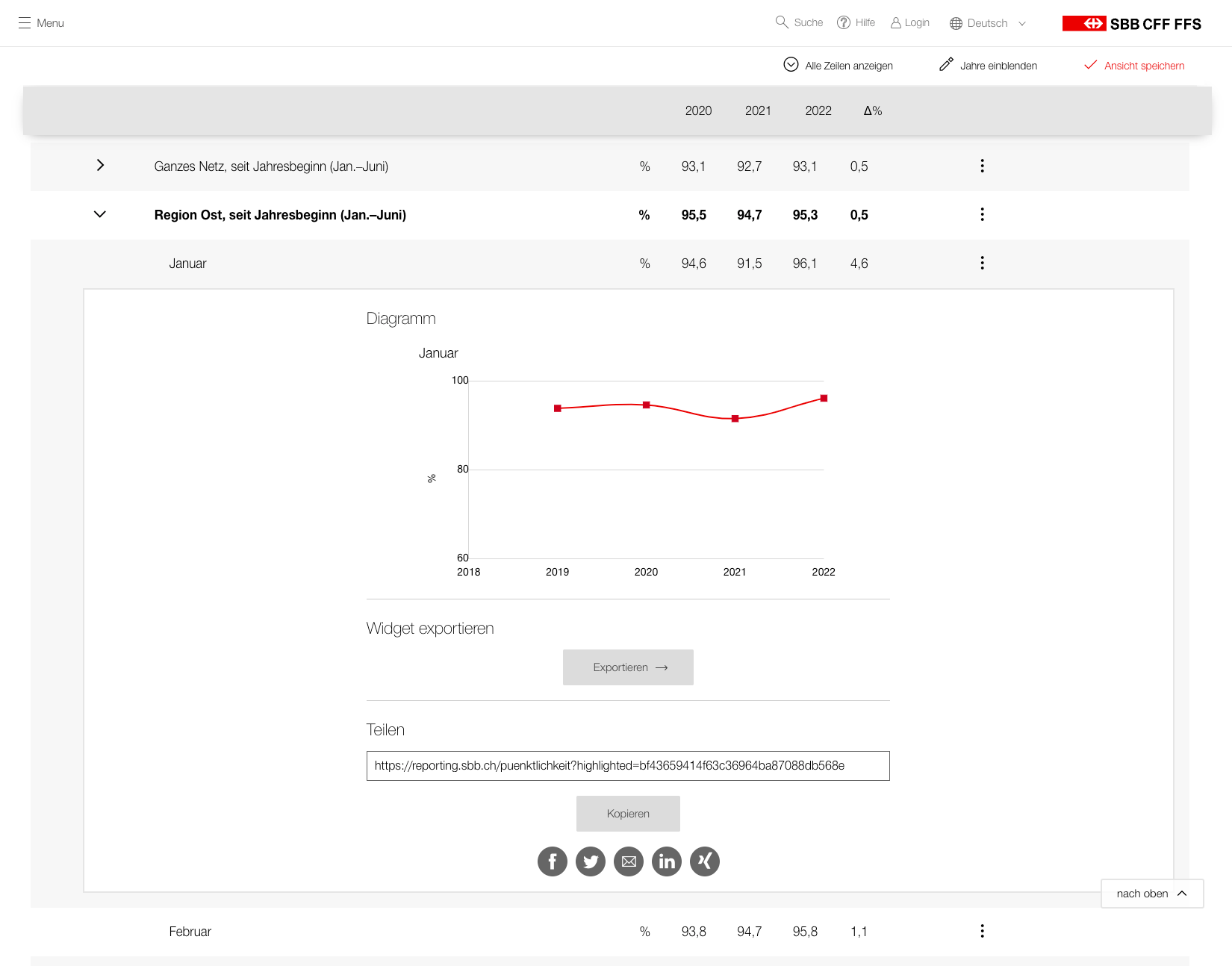The image size is (1232, 966).
Task: Share via LinkedIn icon
Action: (667, 861)
